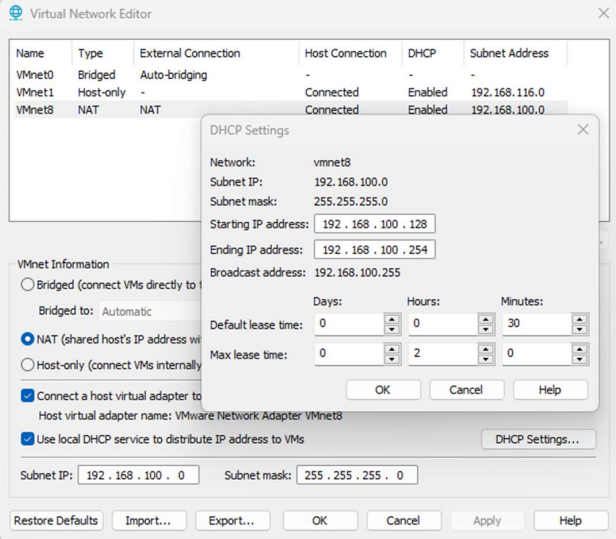This screenshot has width=616, height=539.
Task: Click OK in the DHCP Settings dialog
Action: pyautogui.click(x=382, y=390)
